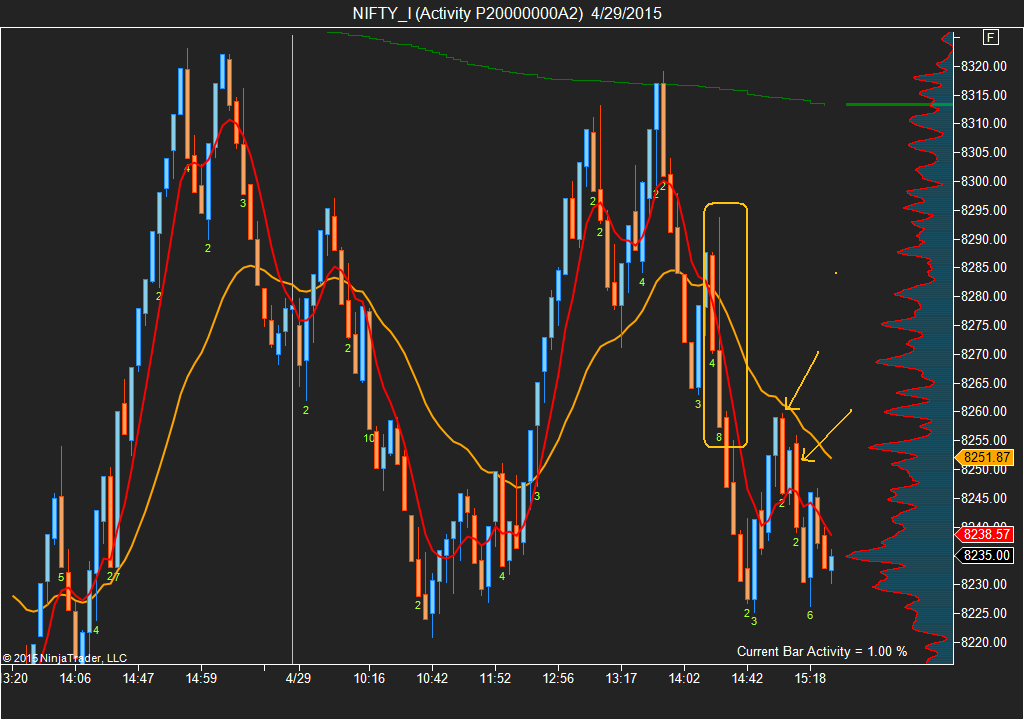Click the Current Bar Activity = 1.00 % text
Screen dimensions: 1024x720
coord(822,651)
